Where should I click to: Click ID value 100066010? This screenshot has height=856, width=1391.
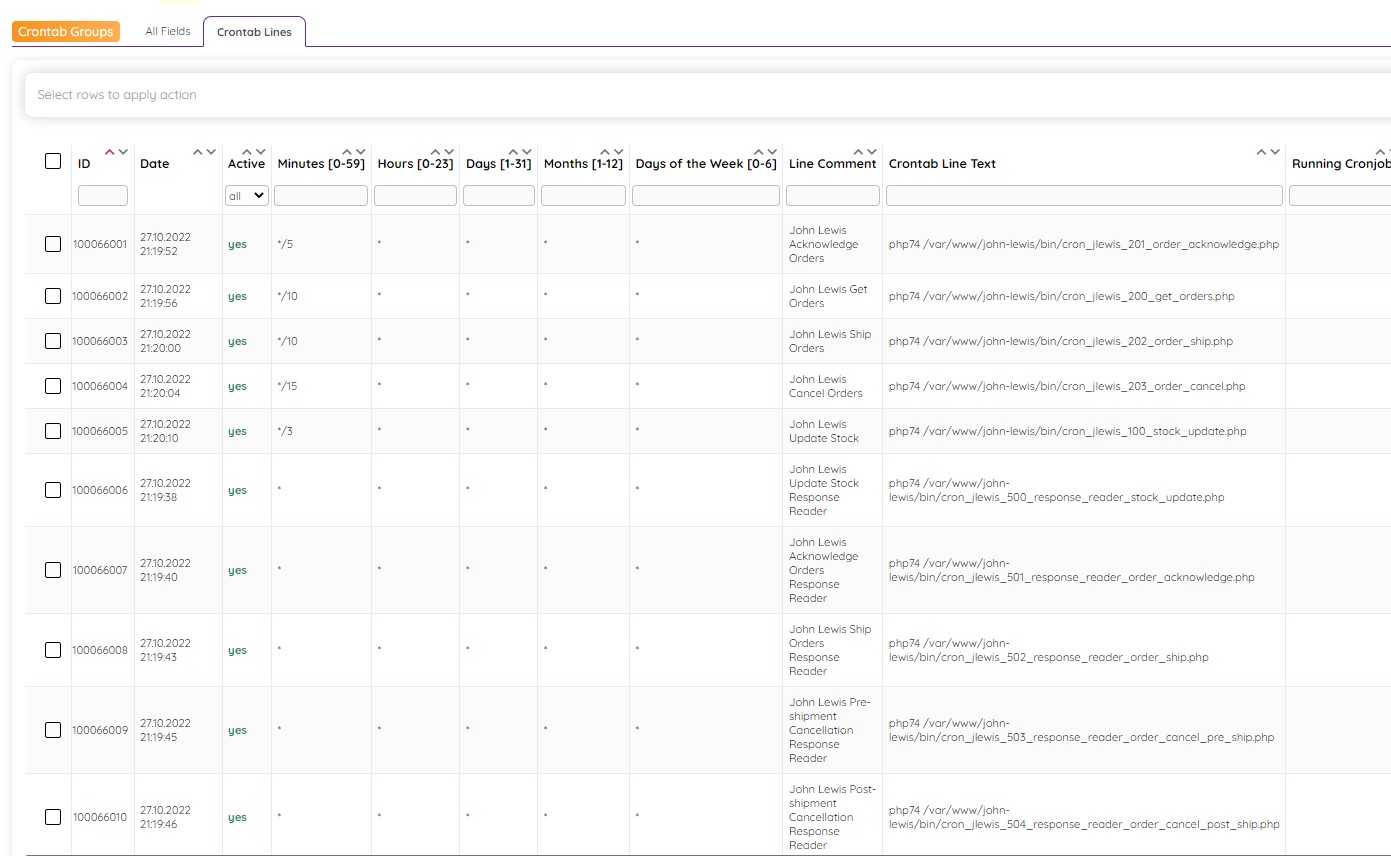click(100, 817)
